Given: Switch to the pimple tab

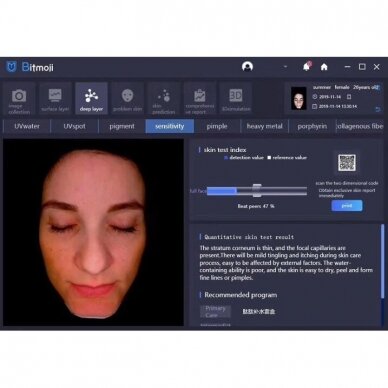Looking at the screenshot, I should coord(217,126).
